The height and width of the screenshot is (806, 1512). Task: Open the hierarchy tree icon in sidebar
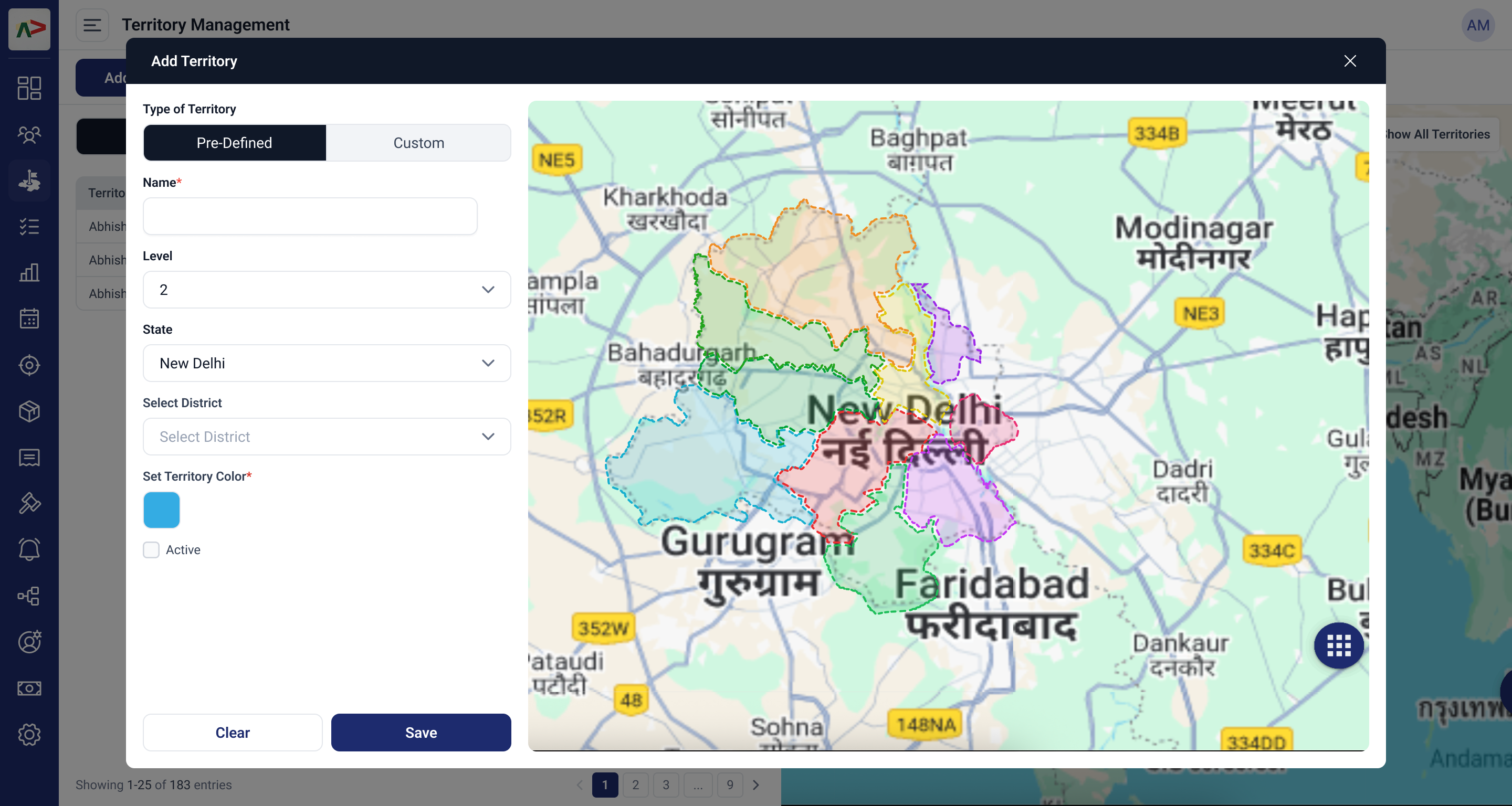pos(29,596)
